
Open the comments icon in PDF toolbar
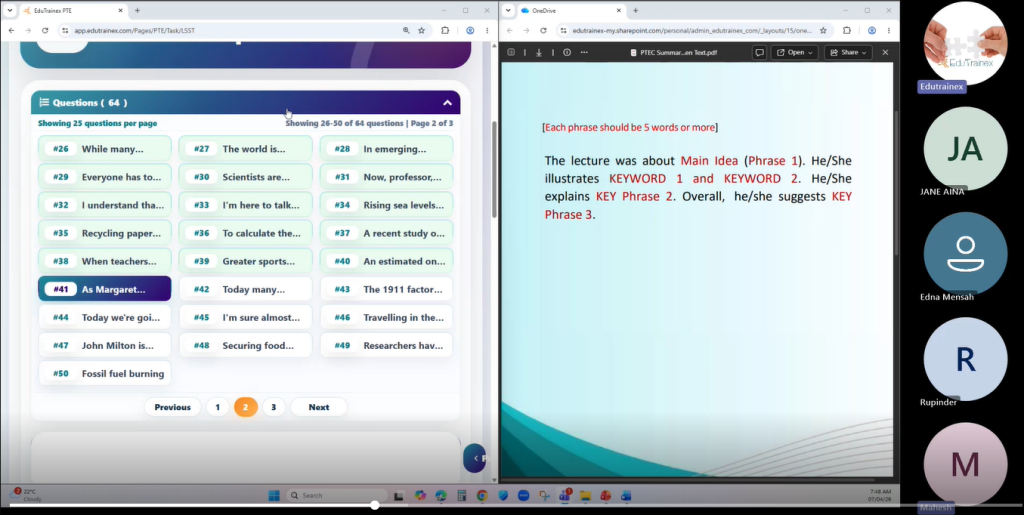(x=760, y=52)
